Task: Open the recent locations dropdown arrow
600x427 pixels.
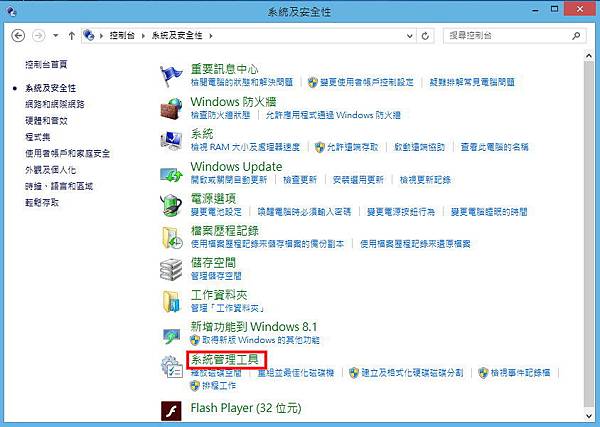Action: [x=55, y=36]
